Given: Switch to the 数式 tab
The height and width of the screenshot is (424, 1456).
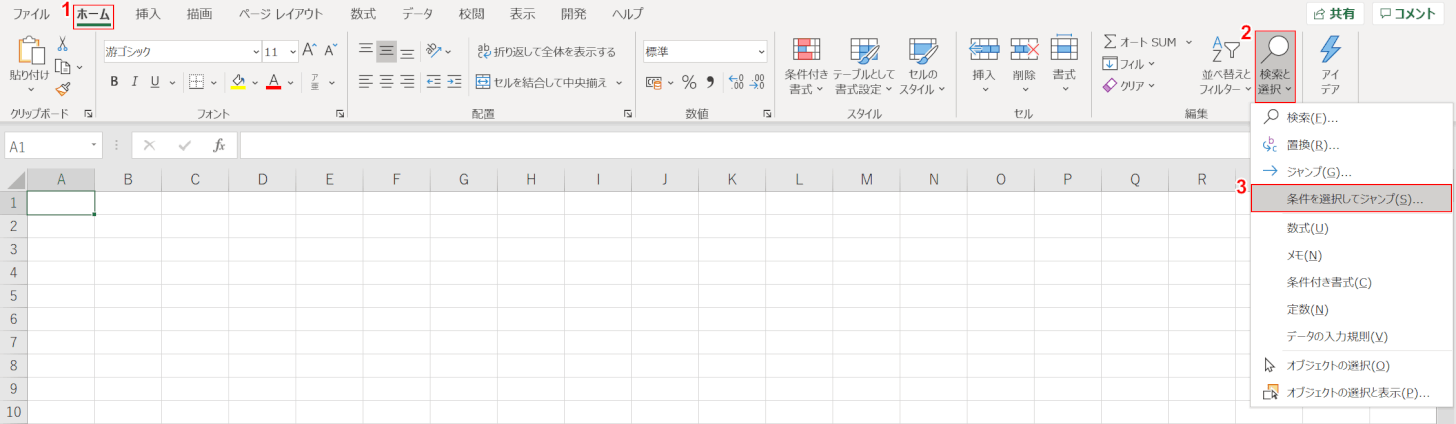Looking at the screenshot, I should click(x=364, y=14).
